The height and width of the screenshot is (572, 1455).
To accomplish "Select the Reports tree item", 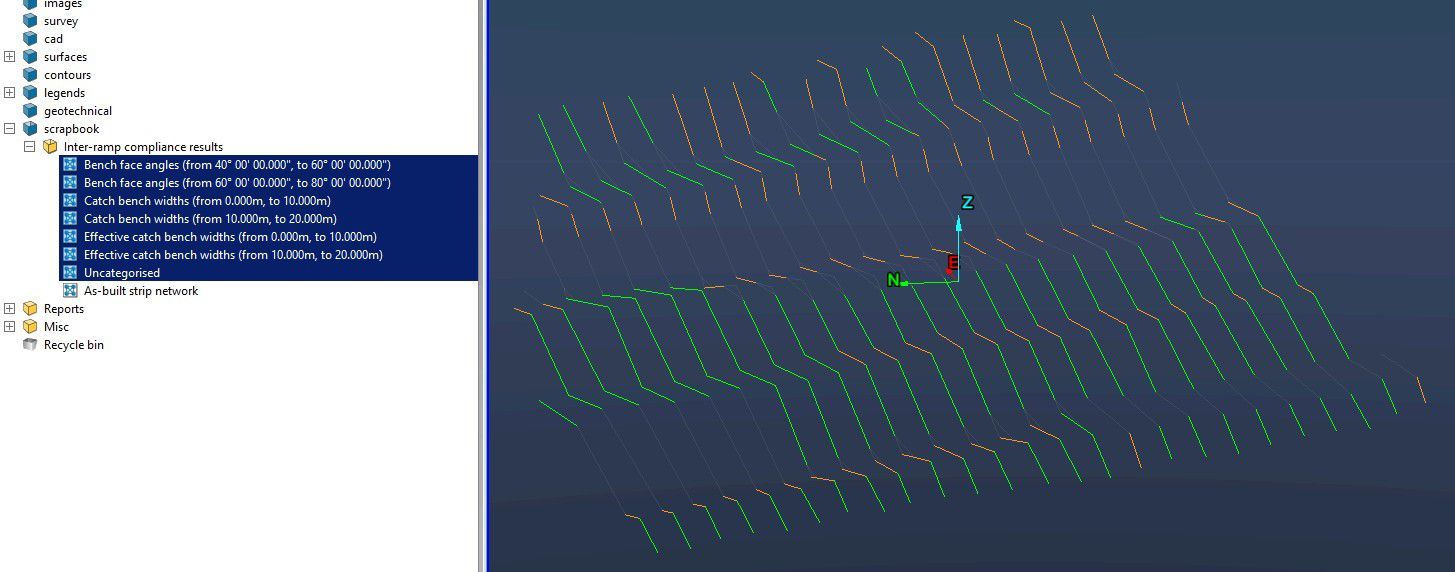I will [64, 309].
